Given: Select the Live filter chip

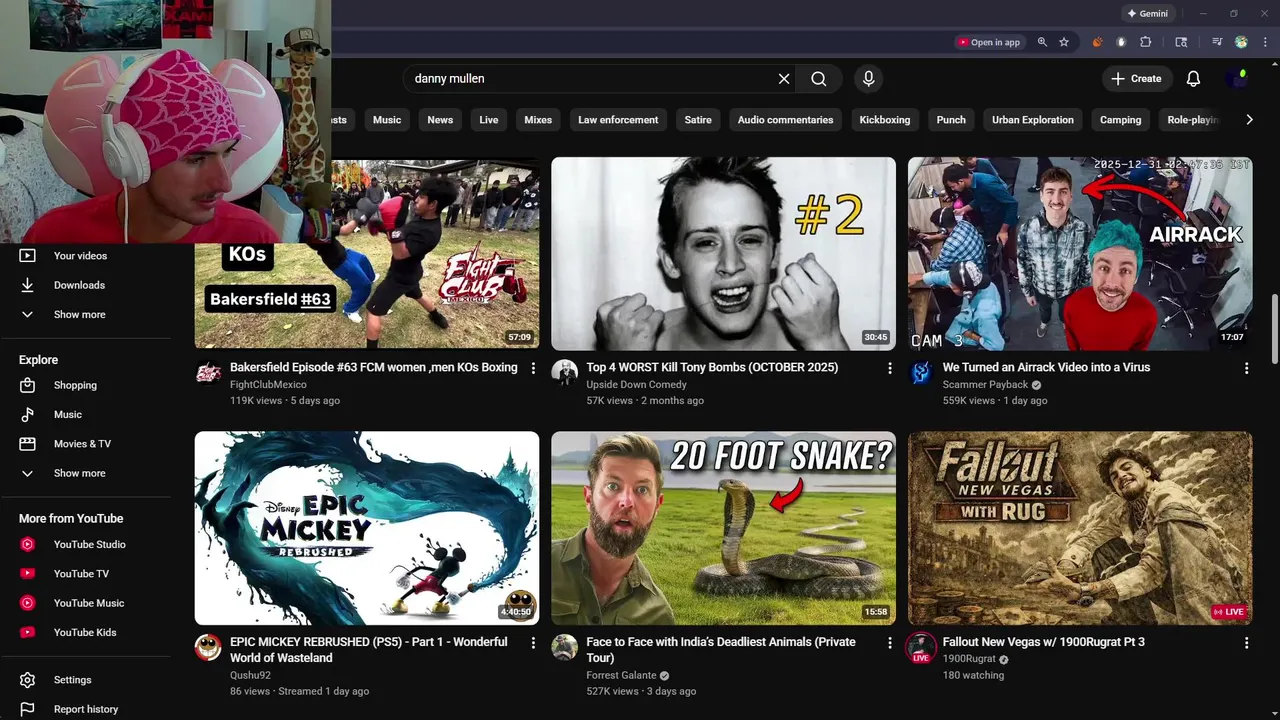Looking at the screenshot, I should (489, 120).
